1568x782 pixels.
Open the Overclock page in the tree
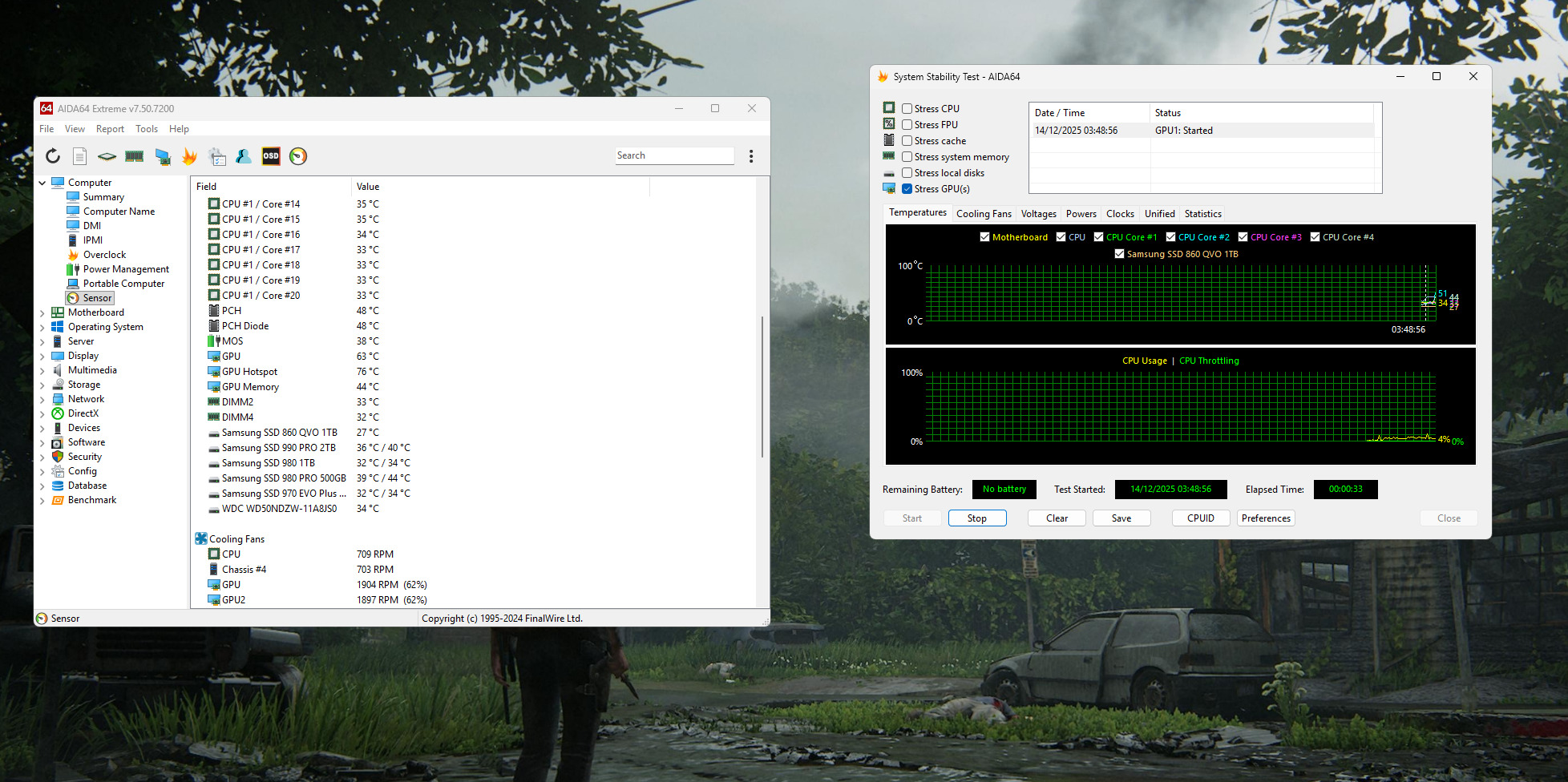[x=104, y=255]
